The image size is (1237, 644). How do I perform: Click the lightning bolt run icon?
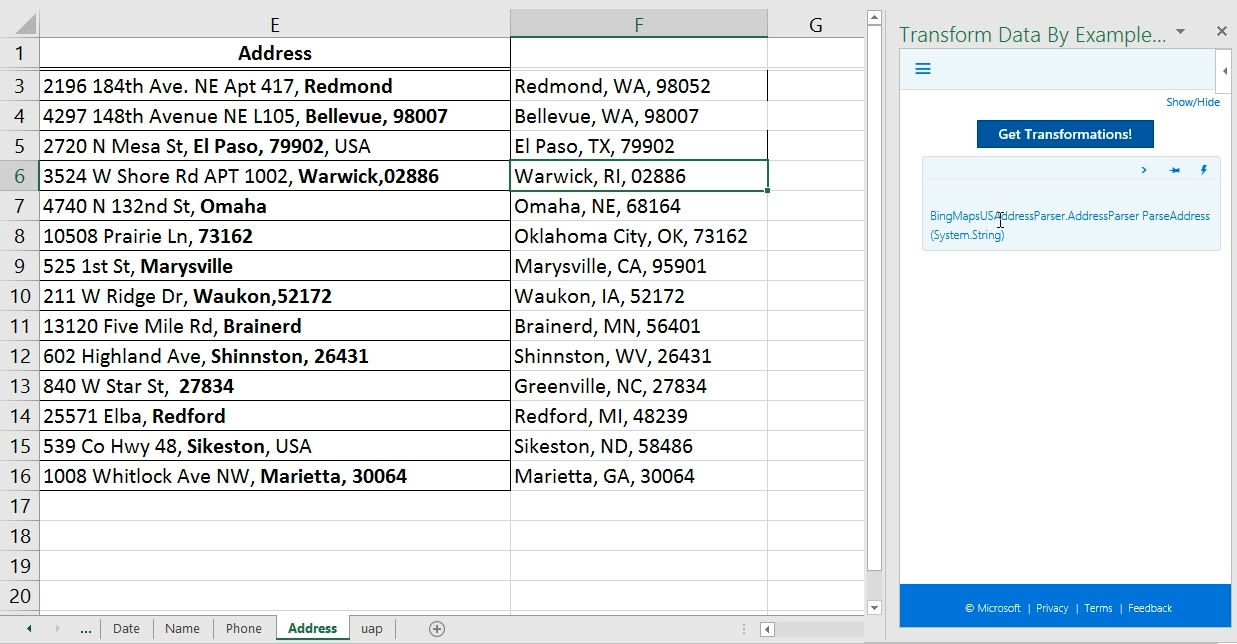pyautogui.click(x=1203, y=170)
